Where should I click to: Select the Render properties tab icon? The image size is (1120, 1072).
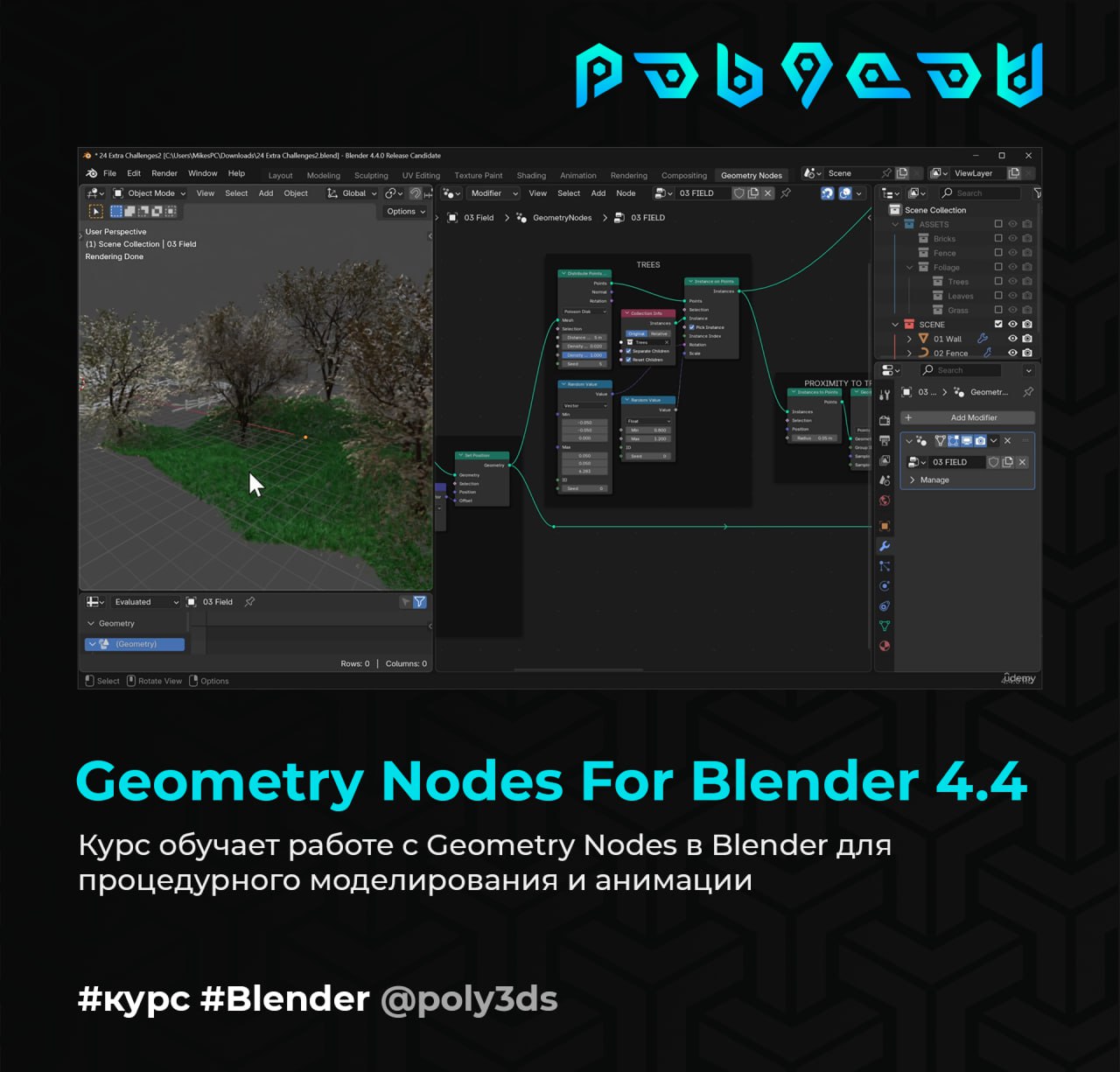885,420
